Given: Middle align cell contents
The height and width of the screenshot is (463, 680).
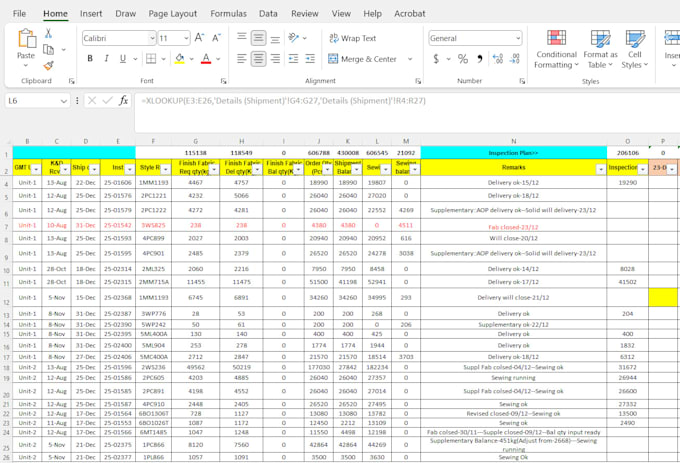Looking at the screenshot, I should pyautogui.click(x=258, y=38).
